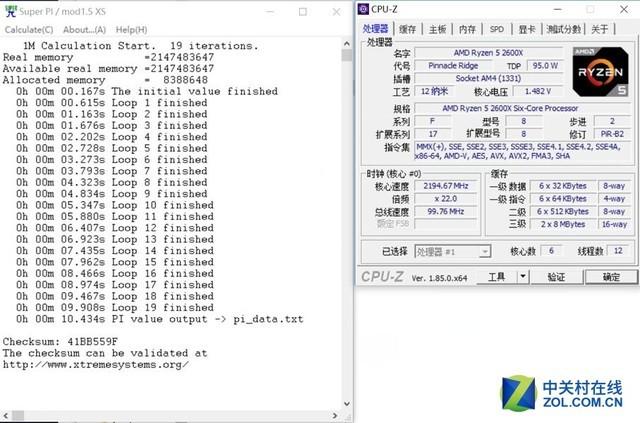Click the scroll left arrow in Super PI
This screenshot has height=423, width=640.
point(5,416)
